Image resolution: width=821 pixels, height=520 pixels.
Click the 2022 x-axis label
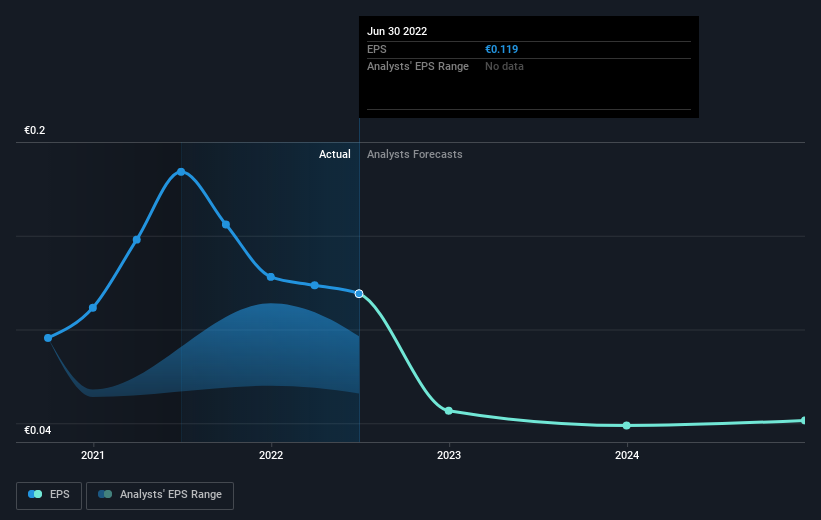point(271,456)
